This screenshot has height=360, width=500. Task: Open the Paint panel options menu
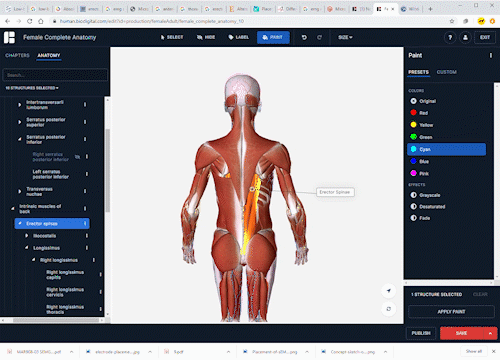coord(491,55)
